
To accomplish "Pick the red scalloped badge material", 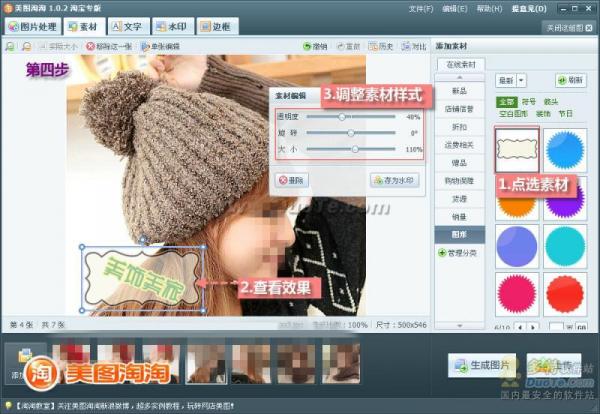I will [x=565, y=292].
